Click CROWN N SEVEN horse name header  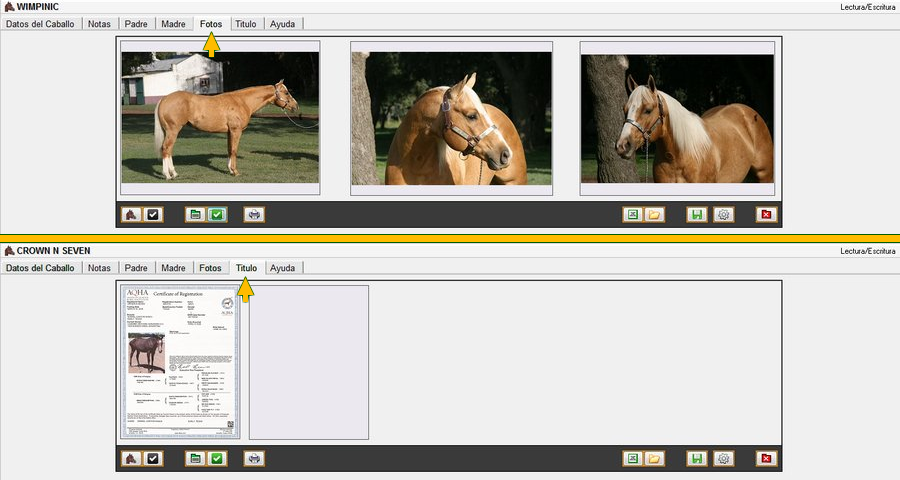53,251
